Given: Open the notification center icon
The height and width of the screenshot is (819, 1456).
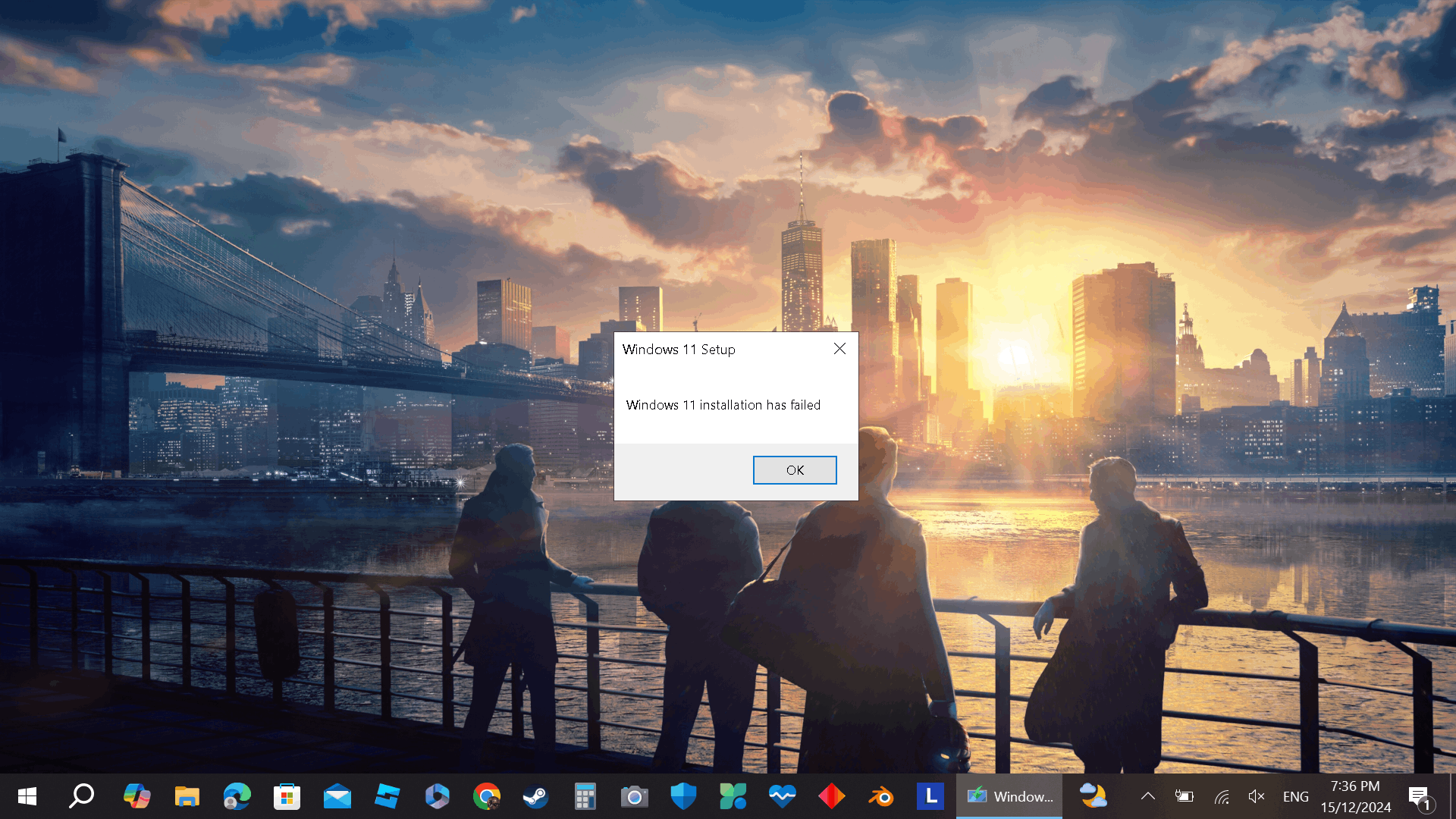Looking at the screenshot, I should tap(1420, 796).
